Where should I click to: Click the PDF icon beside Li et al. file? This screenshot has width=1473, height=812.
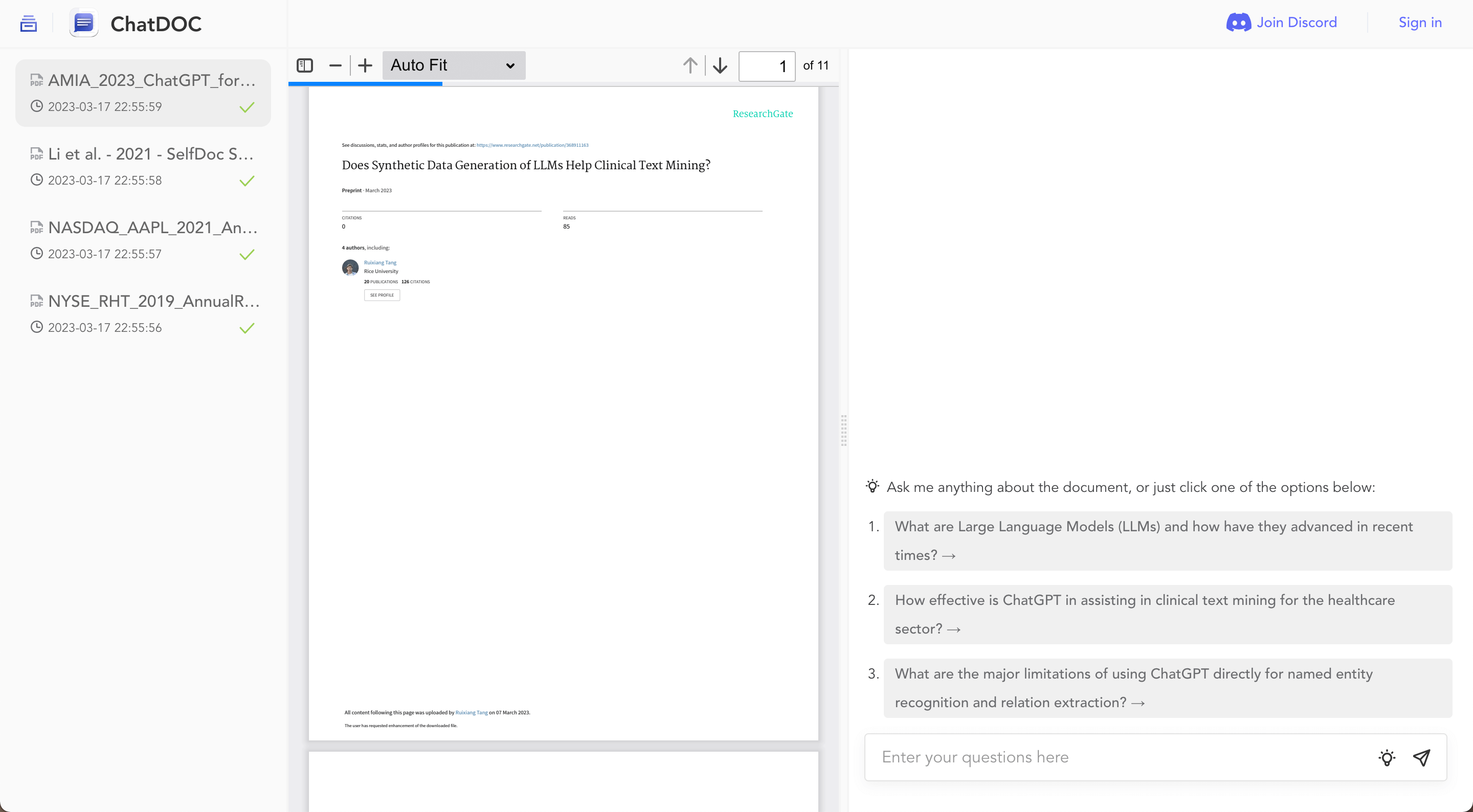(37, 154)
